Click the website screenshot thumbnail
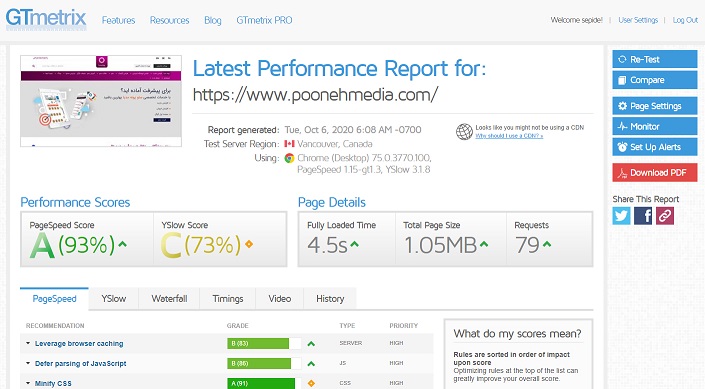Image resolution: width=705 pixels, height=389 pixels. click(x=101, y=101)
